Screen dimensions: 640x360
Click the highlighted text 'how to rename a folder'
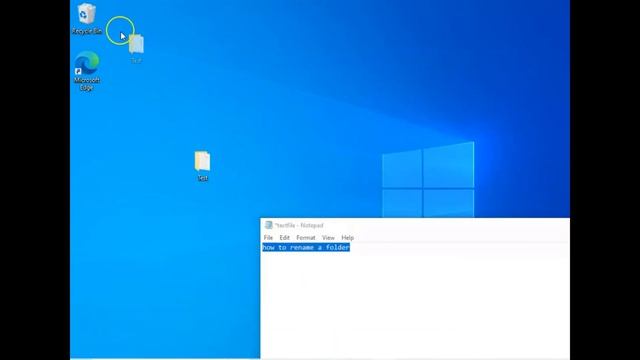[306, 247]
